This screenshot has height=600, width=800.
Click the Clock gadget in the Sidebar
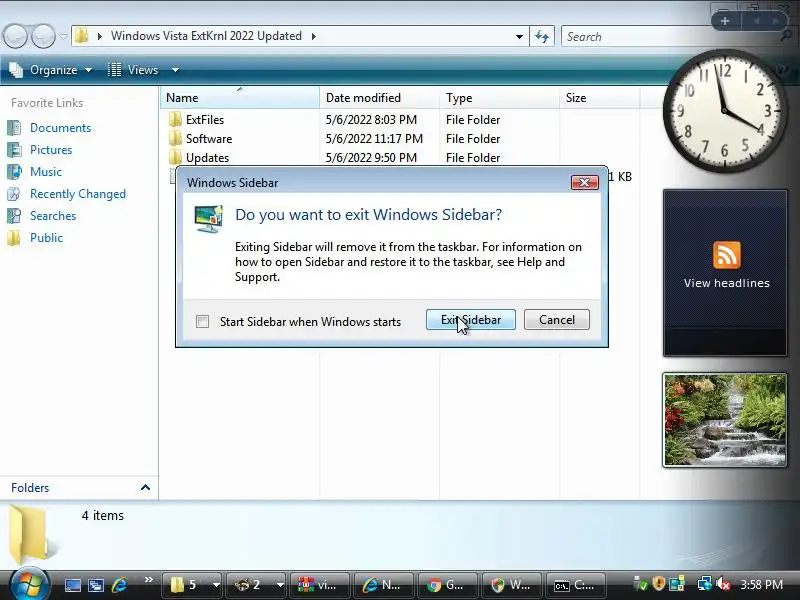724,111
